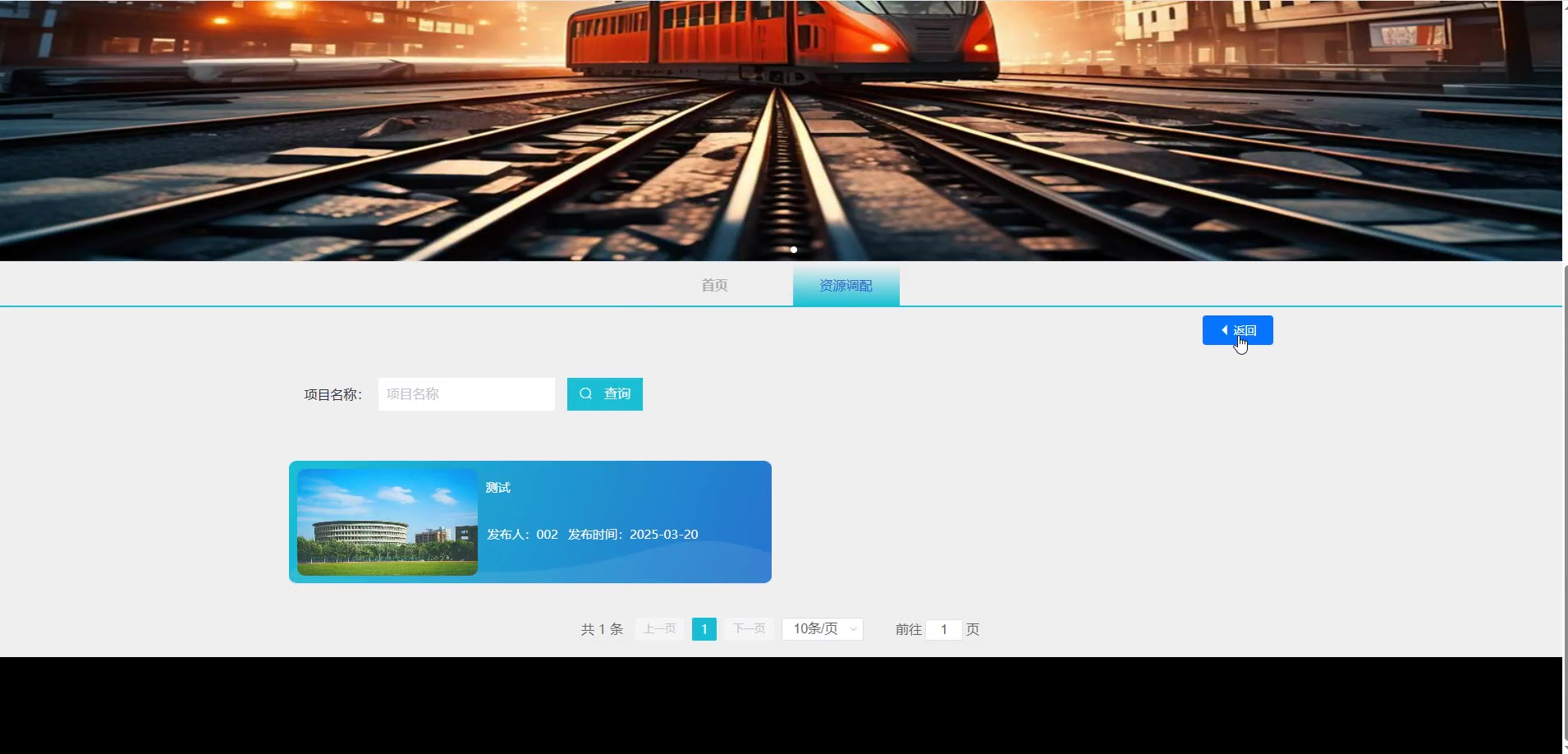Click the 发布人: 002 text
This screenshot has height=754, width=1568.
tap(522, 535)
